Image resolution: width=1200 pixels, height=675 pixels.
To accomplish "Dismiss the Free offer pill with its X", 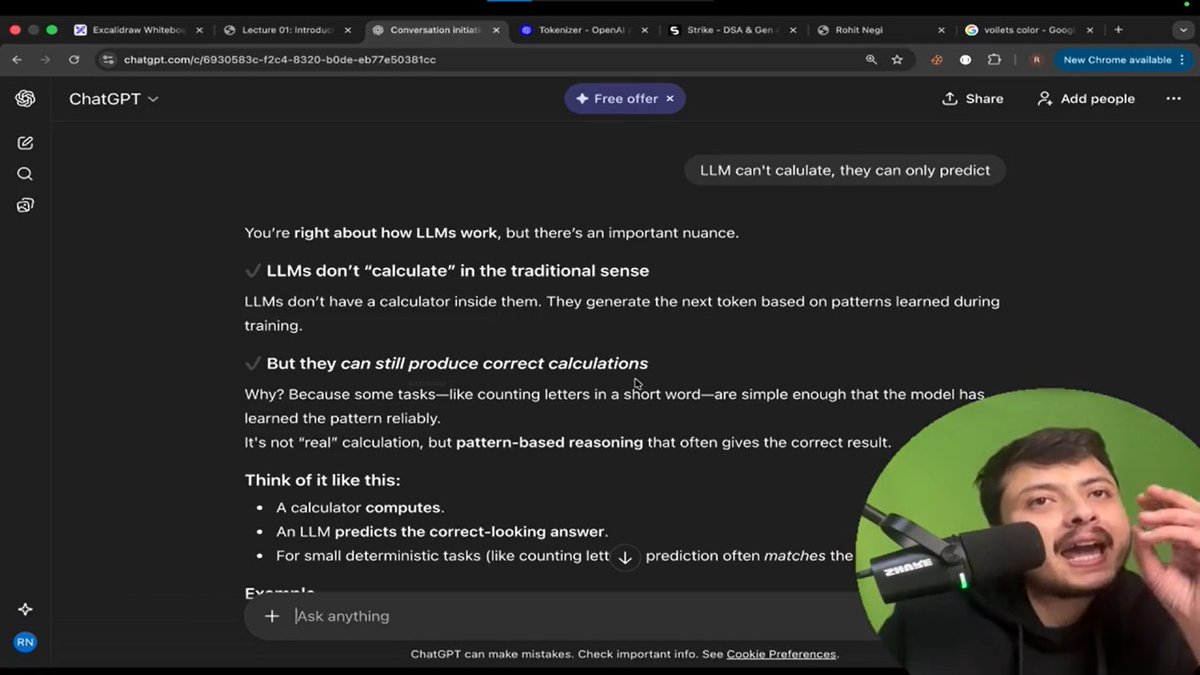I will point(670,99).
